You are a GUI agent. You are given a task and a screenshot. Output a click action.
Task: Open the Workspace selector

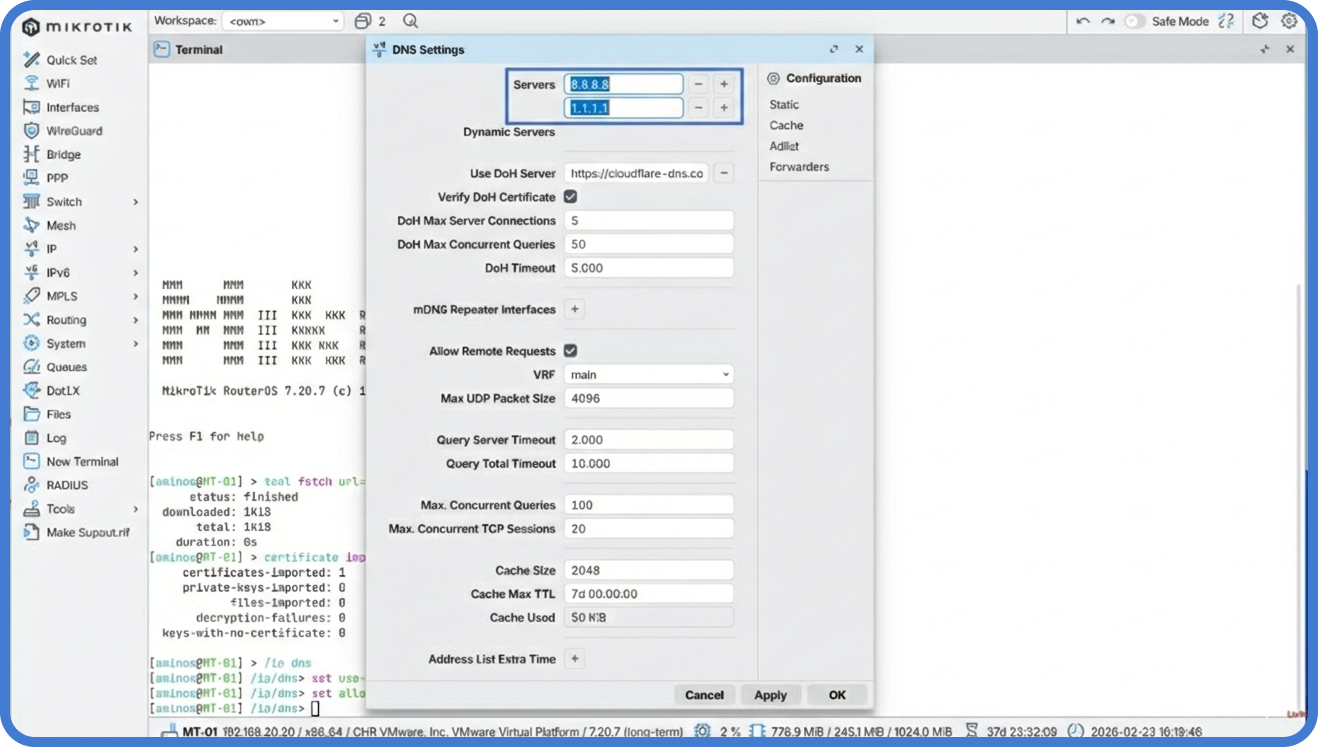pyautogui.click(x=283, y=20)
